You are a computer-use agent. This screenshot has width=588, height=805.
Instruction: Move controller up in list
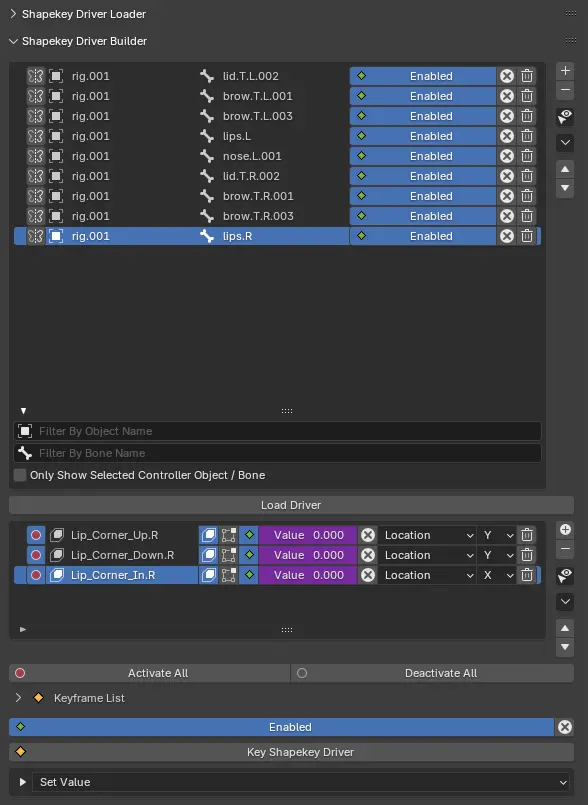(x=565, y=169)
